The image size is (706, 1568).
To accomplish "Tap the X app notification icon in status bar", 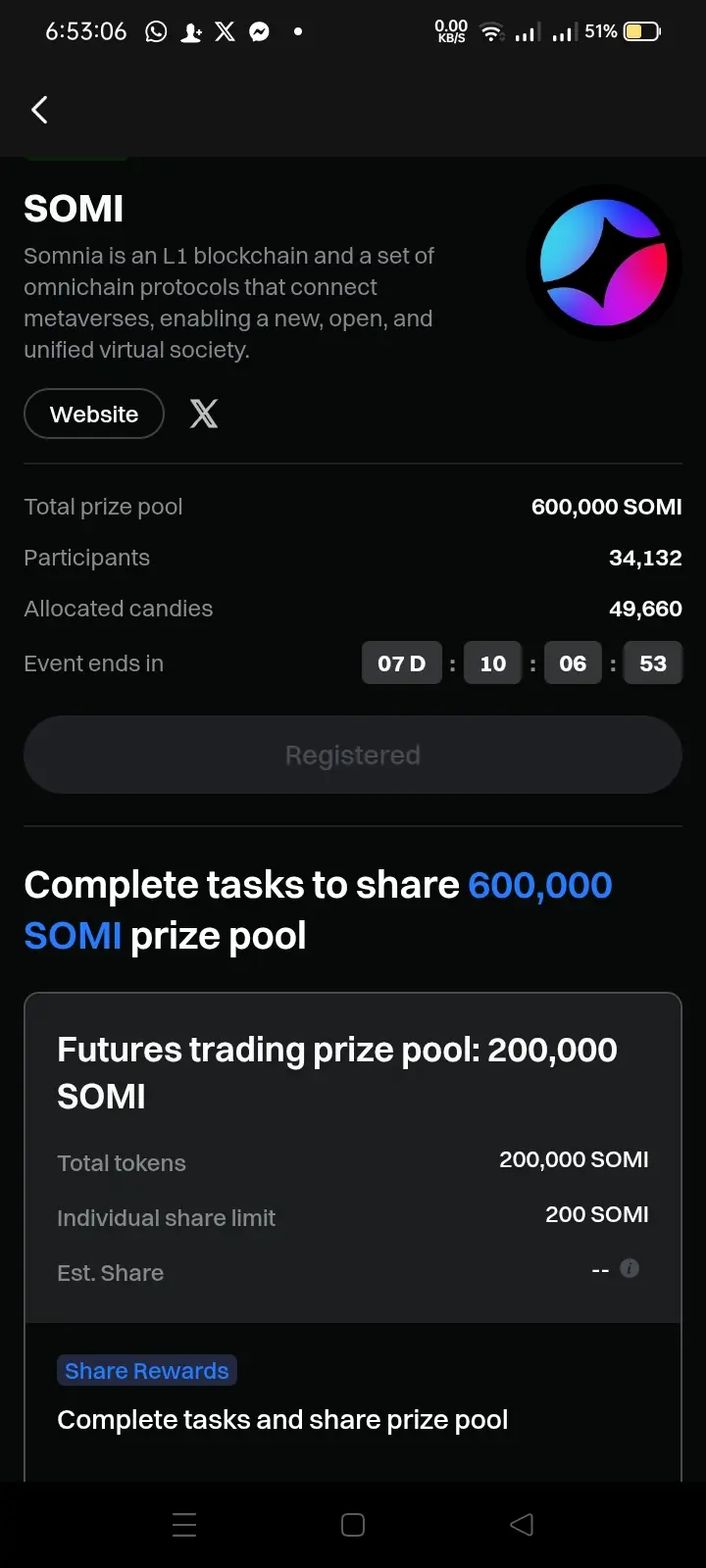I will click(225, 31).
